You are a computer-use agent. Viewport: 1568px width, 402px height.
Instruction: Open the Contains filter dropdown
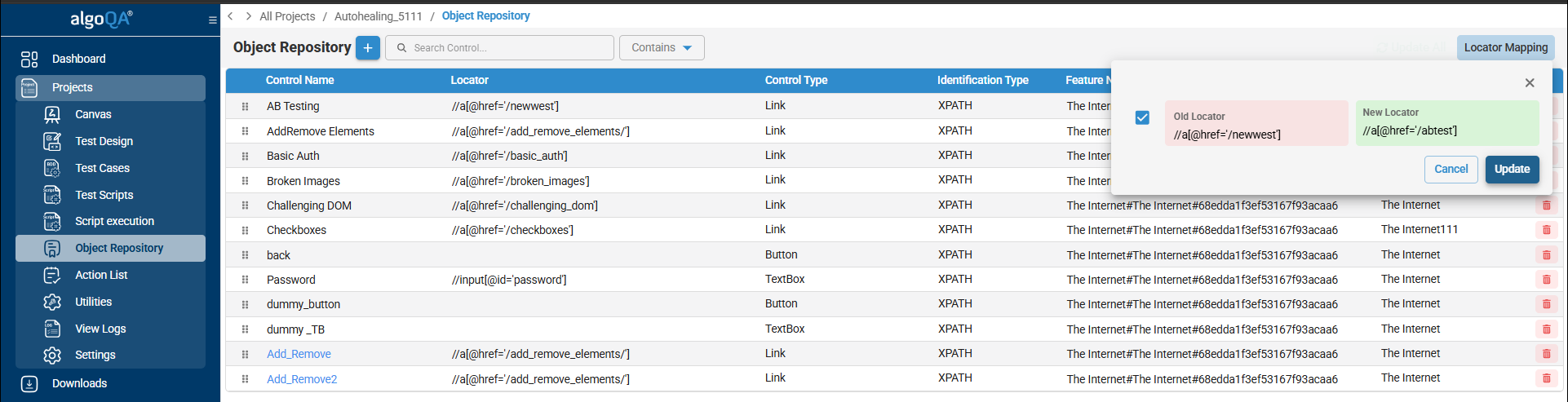[x=661, y=48]
